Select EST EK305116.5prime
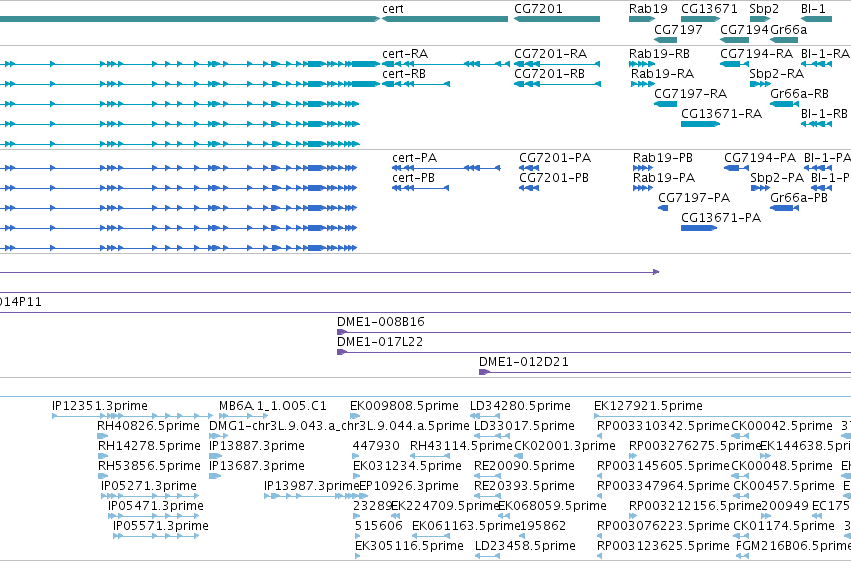The image size is (851, 561). coord(358,556)
